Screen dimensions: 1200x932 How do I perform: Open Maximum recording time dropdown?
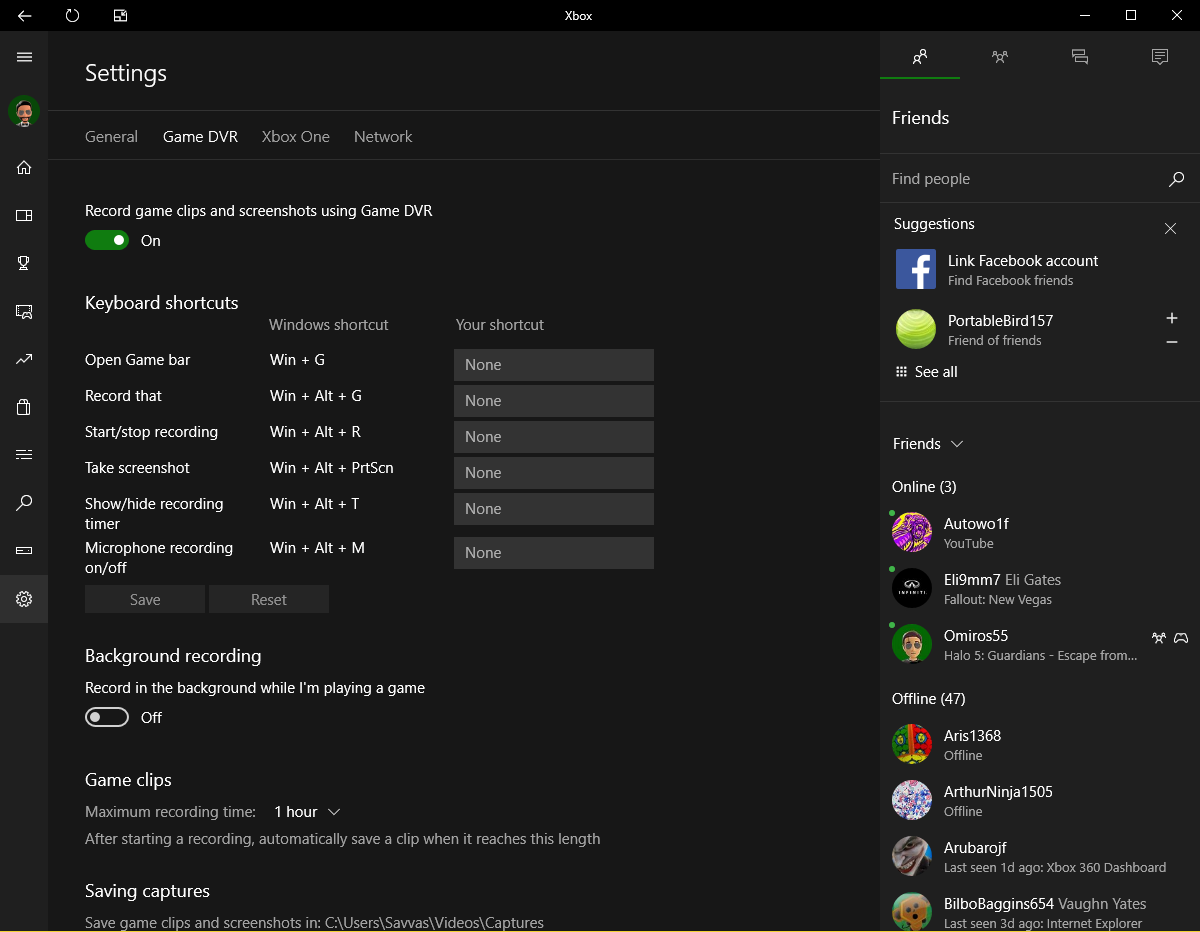[x=307, y=812]
